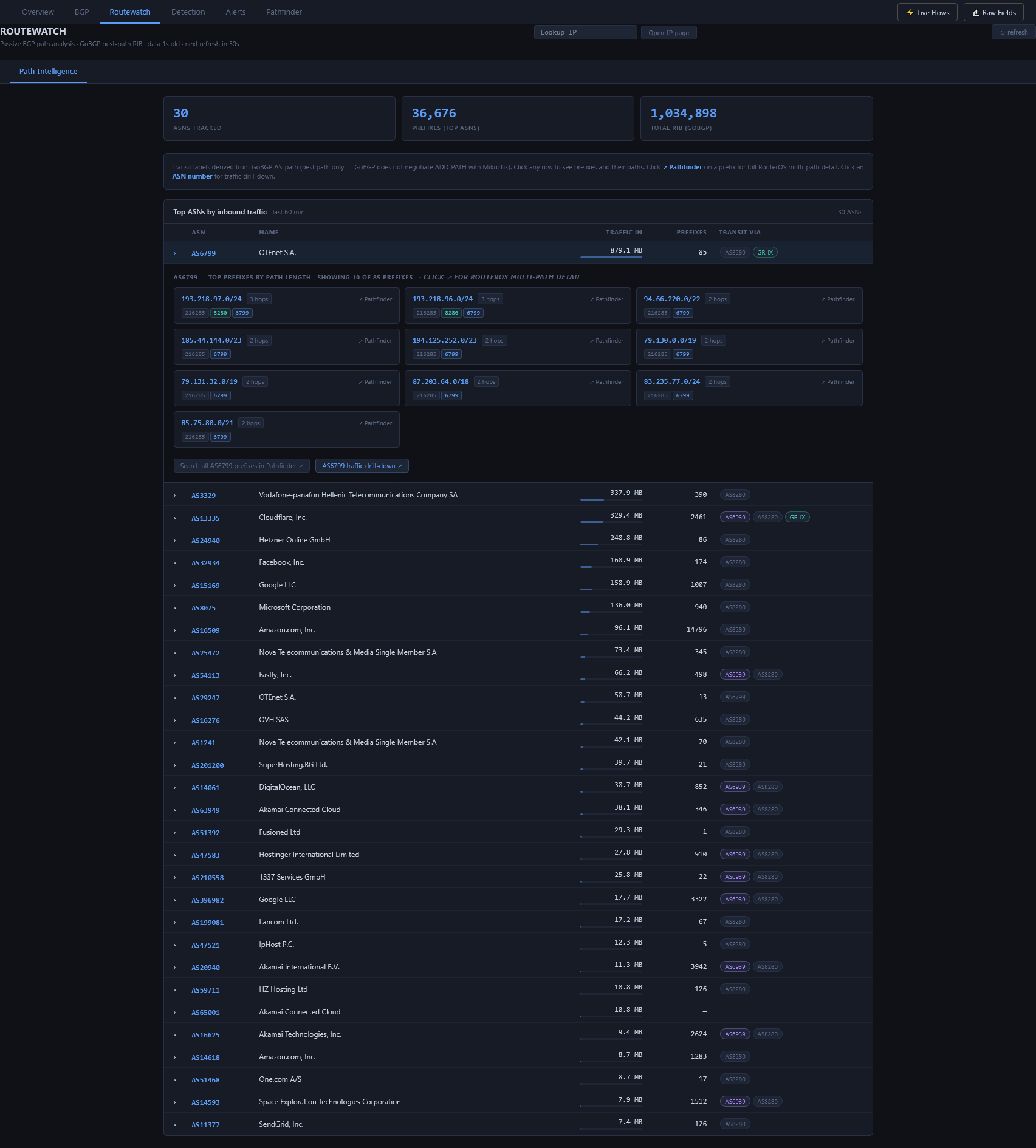Click the AS13335 ASN number link
This screenshot has height=1148, width=1036.
pyautogui.click(x=205, y=518)
